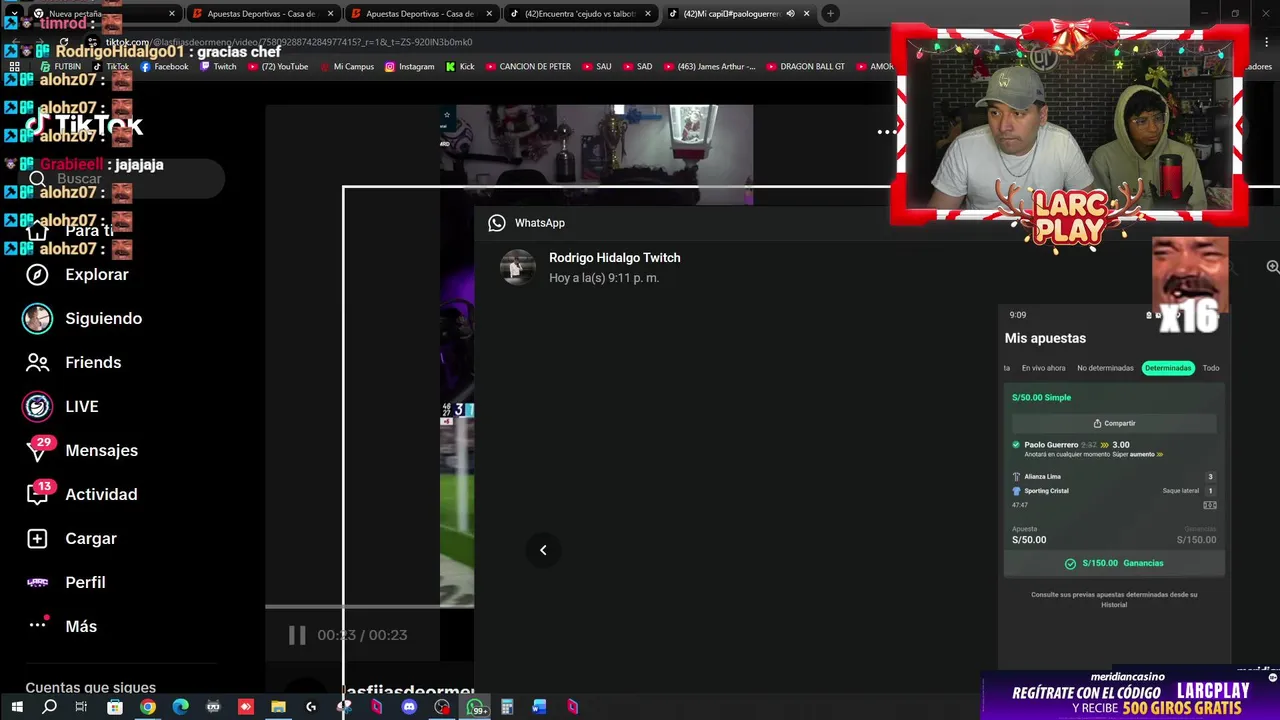Open Discord from the taskbar
The width and height of the screenshot is (1280, 720).
[x=409, y=707]
